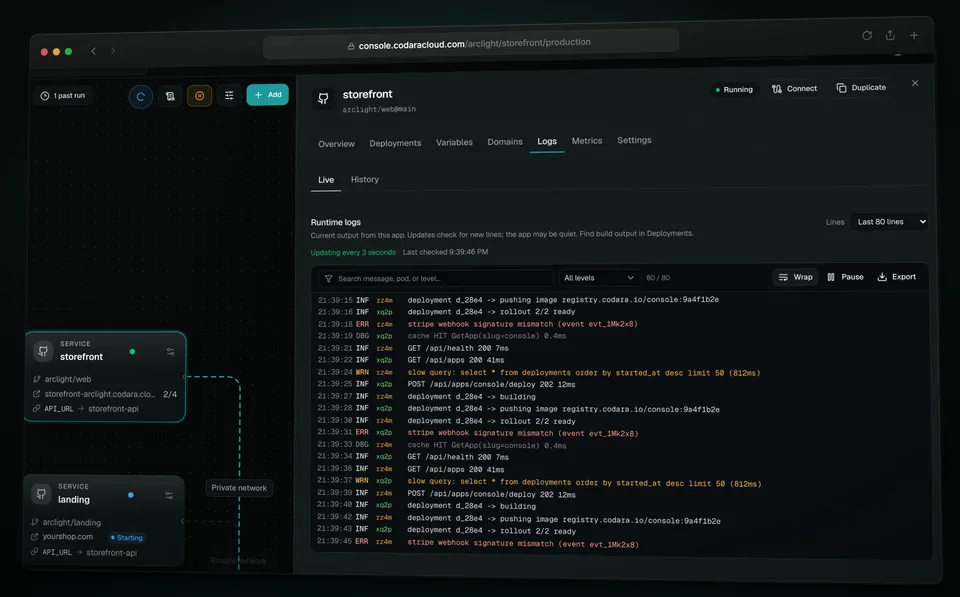This screenshot has height=597, width=960.
Task: Click the storefront service card icon
Action: coord(43,351)
